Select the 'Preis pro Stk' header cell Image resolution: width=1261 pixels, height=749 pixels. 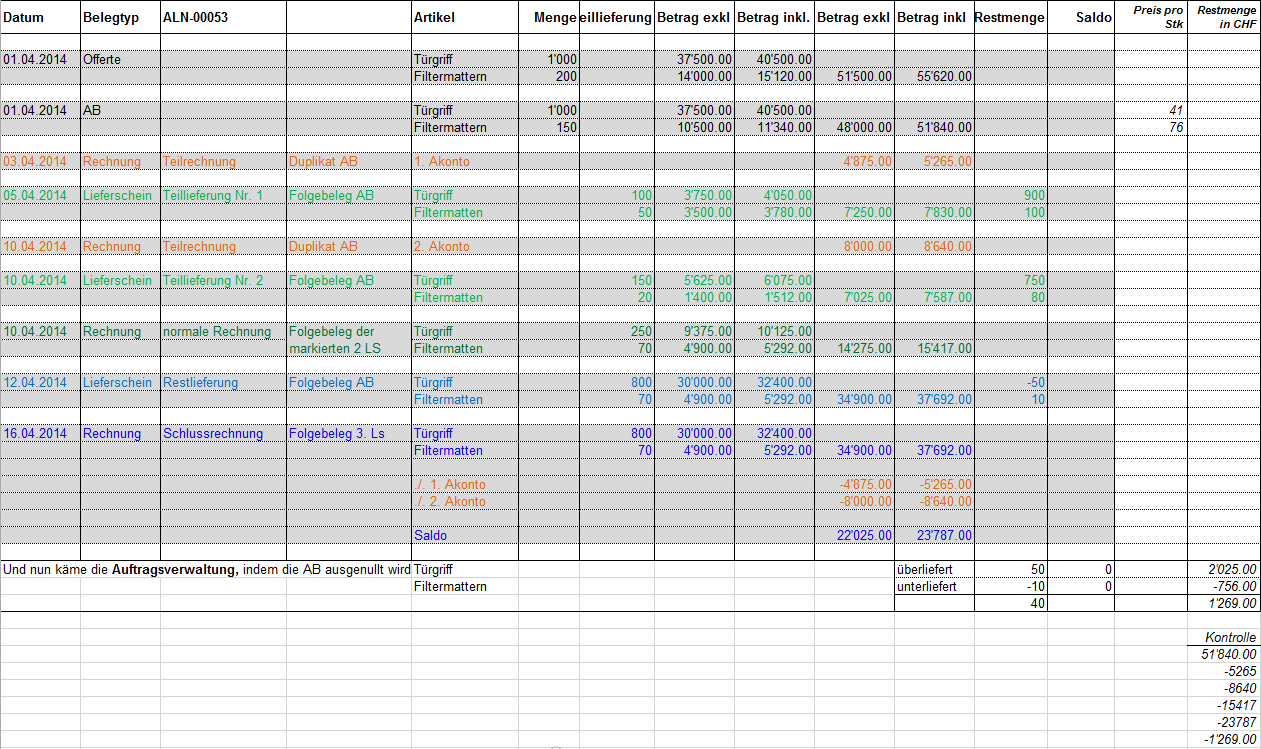[1150, 17]
